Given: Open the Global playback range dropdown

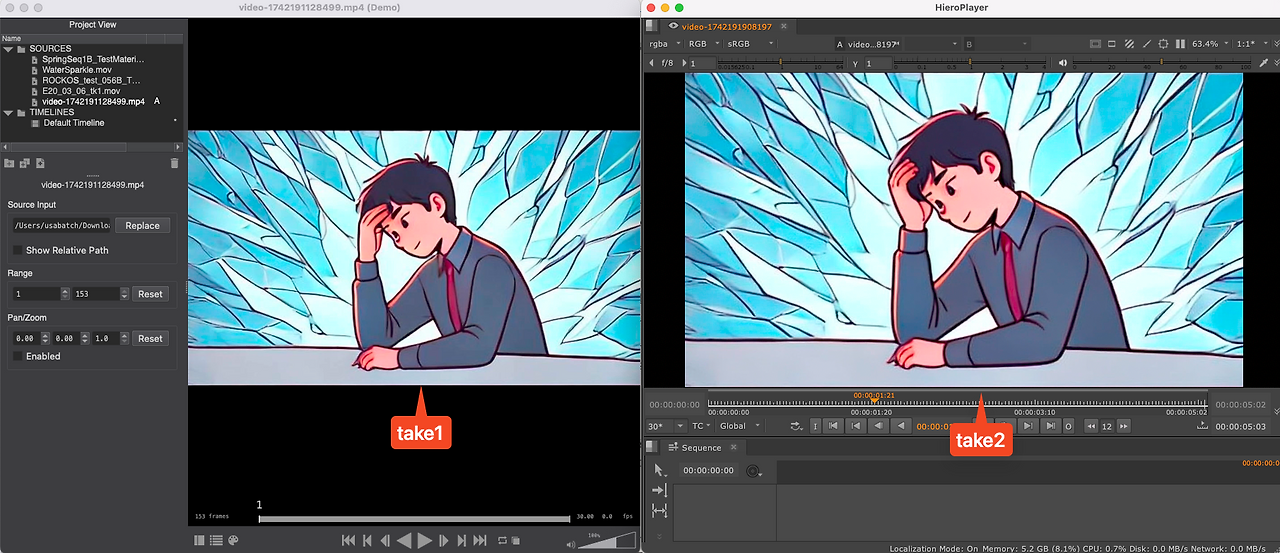Looking at the screenshot, I should click(x=740, y=426).
